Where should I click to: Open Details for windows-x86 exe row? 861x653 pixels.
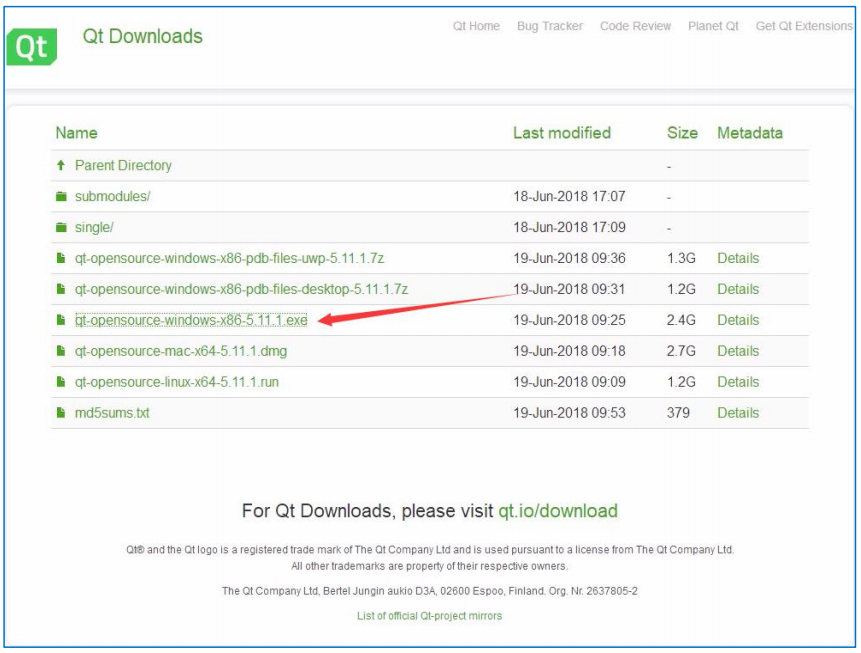coord(738,320)
